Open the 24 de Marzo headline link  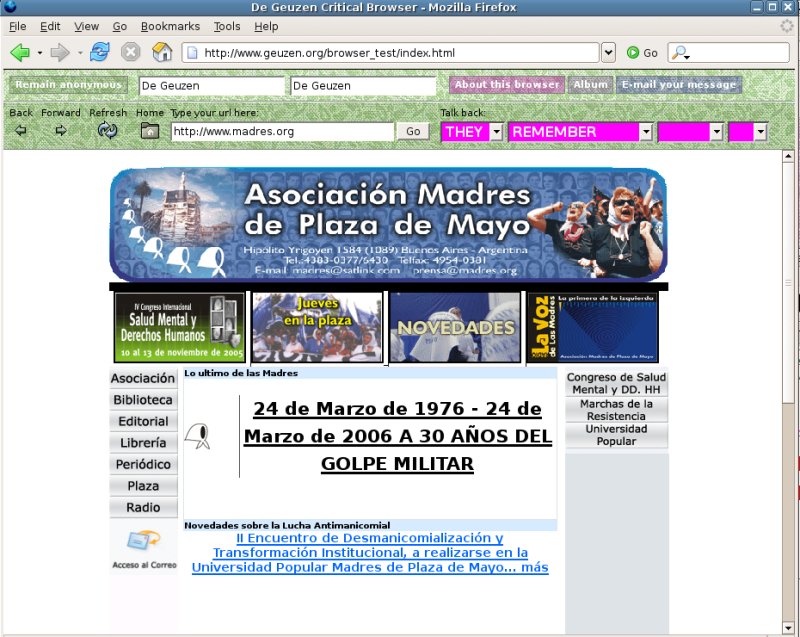click(397, 436)
